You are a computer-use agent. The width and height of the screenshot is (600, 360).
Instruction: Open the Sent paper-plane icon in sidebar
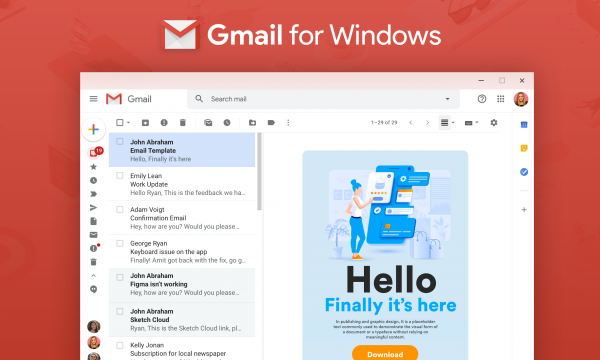point(93,208)
